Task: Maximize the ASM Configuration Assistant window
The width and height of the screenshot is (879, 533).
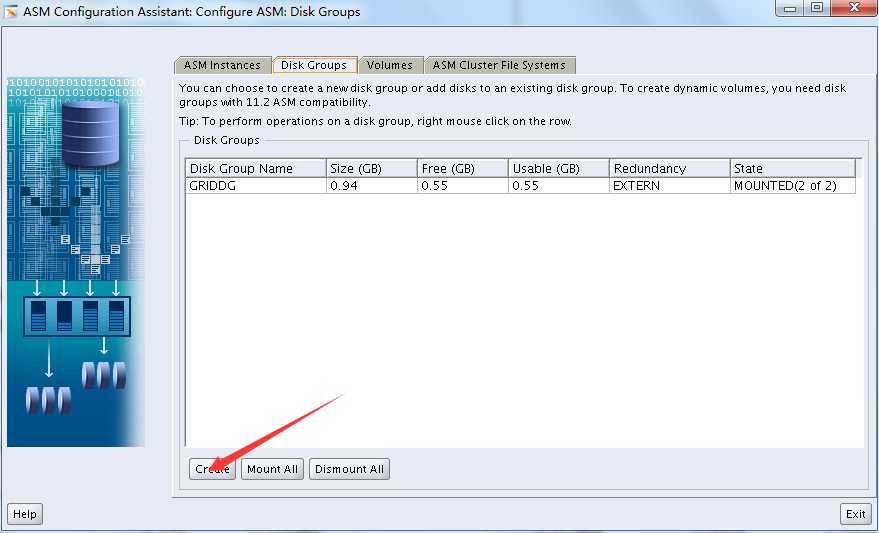Action: point(817,8)
